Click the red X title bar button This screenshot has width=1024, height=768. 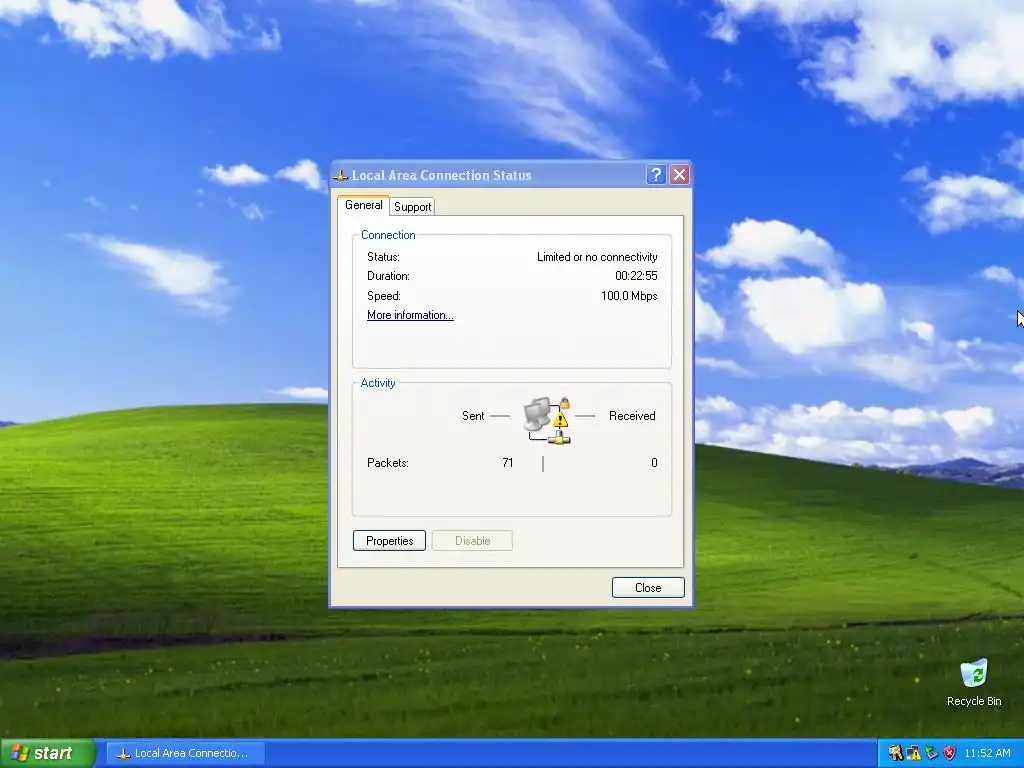pos(680,175)
